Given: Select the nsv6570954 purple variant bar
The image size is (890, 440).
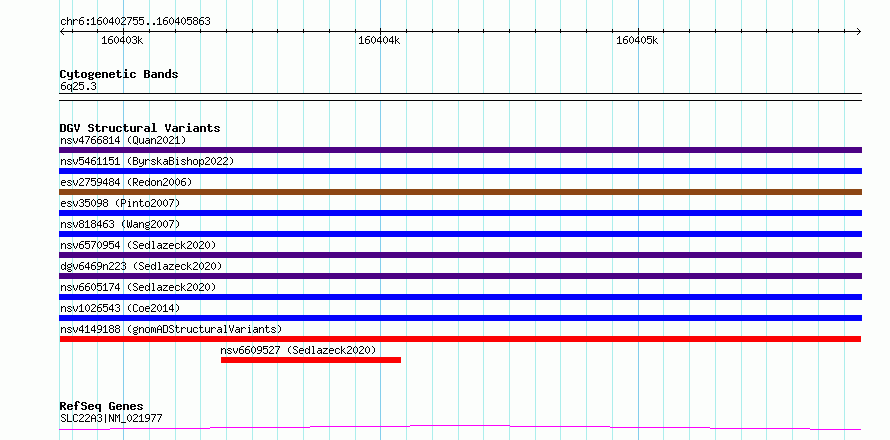Looking at the screenshot, I should pyautogui.click(x=460, y=255).
